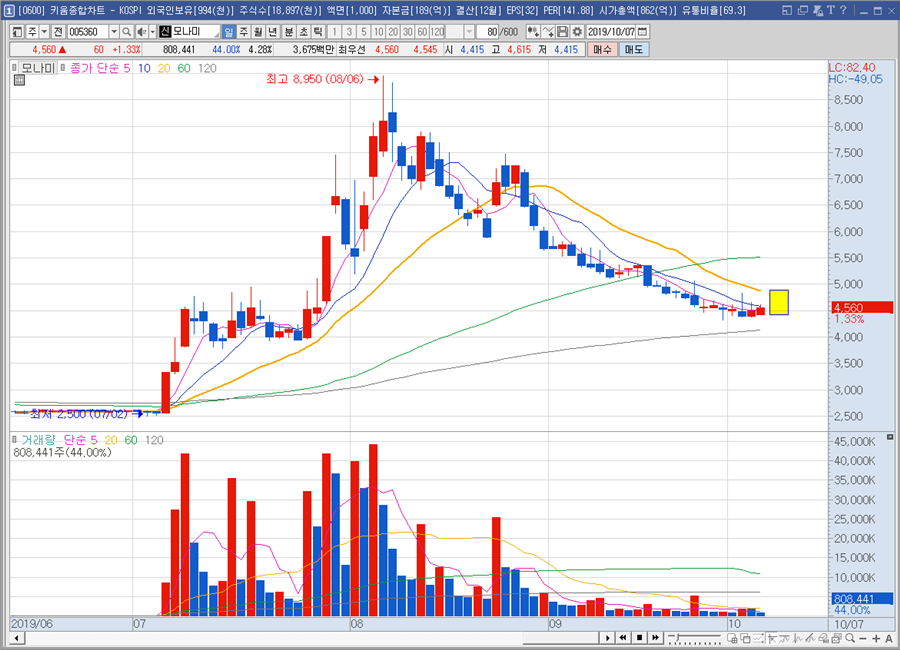Zoom in chart with plus icon

[x=876, y=639]
